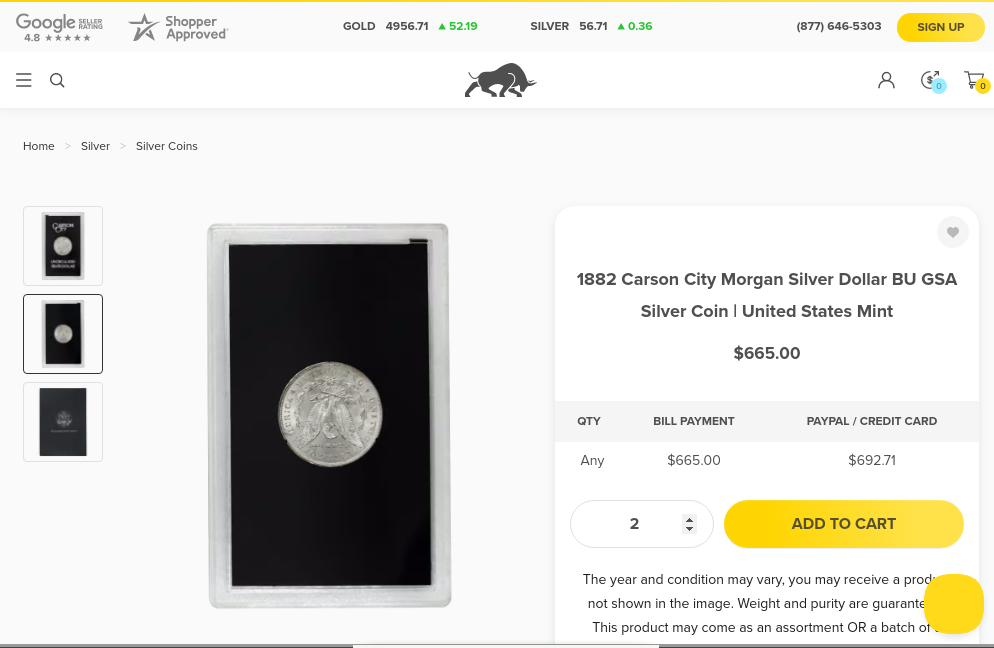Click the quantity input field
Viewport: 994px width, 648px height.
pyautogui.click(x=634, y=524)
